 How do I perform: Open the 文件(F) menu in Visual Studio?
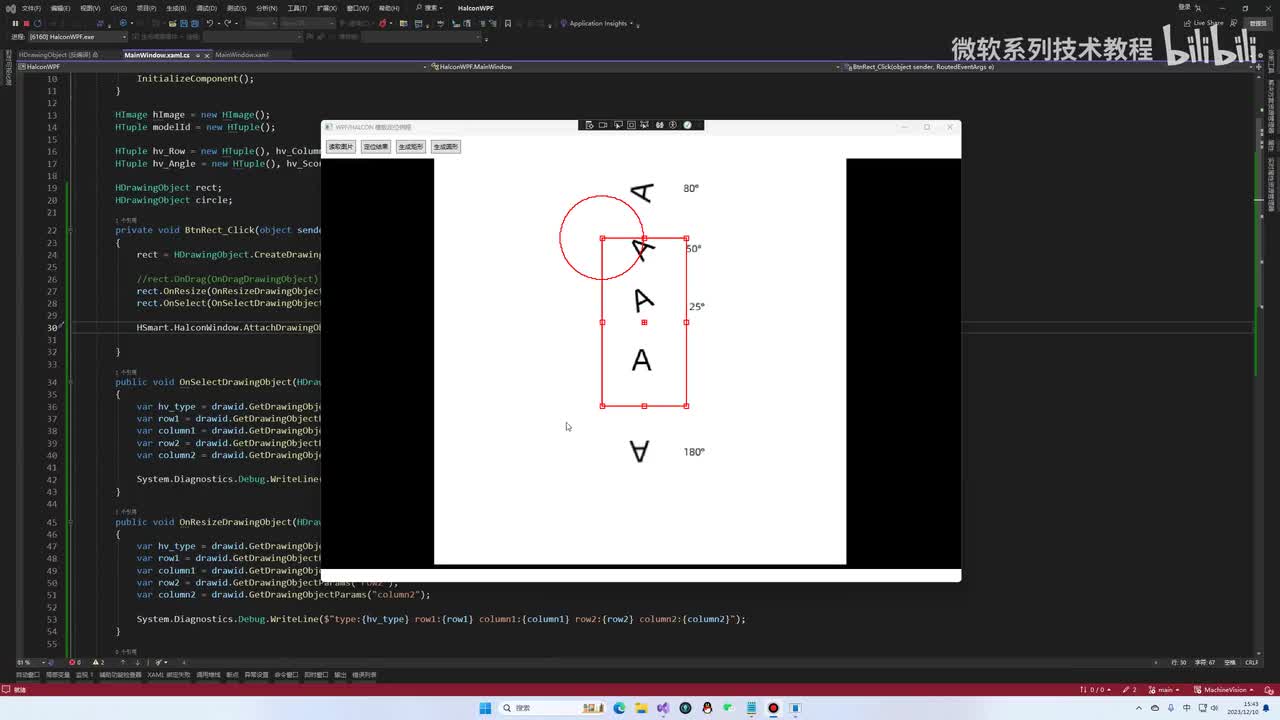[31, 8]
